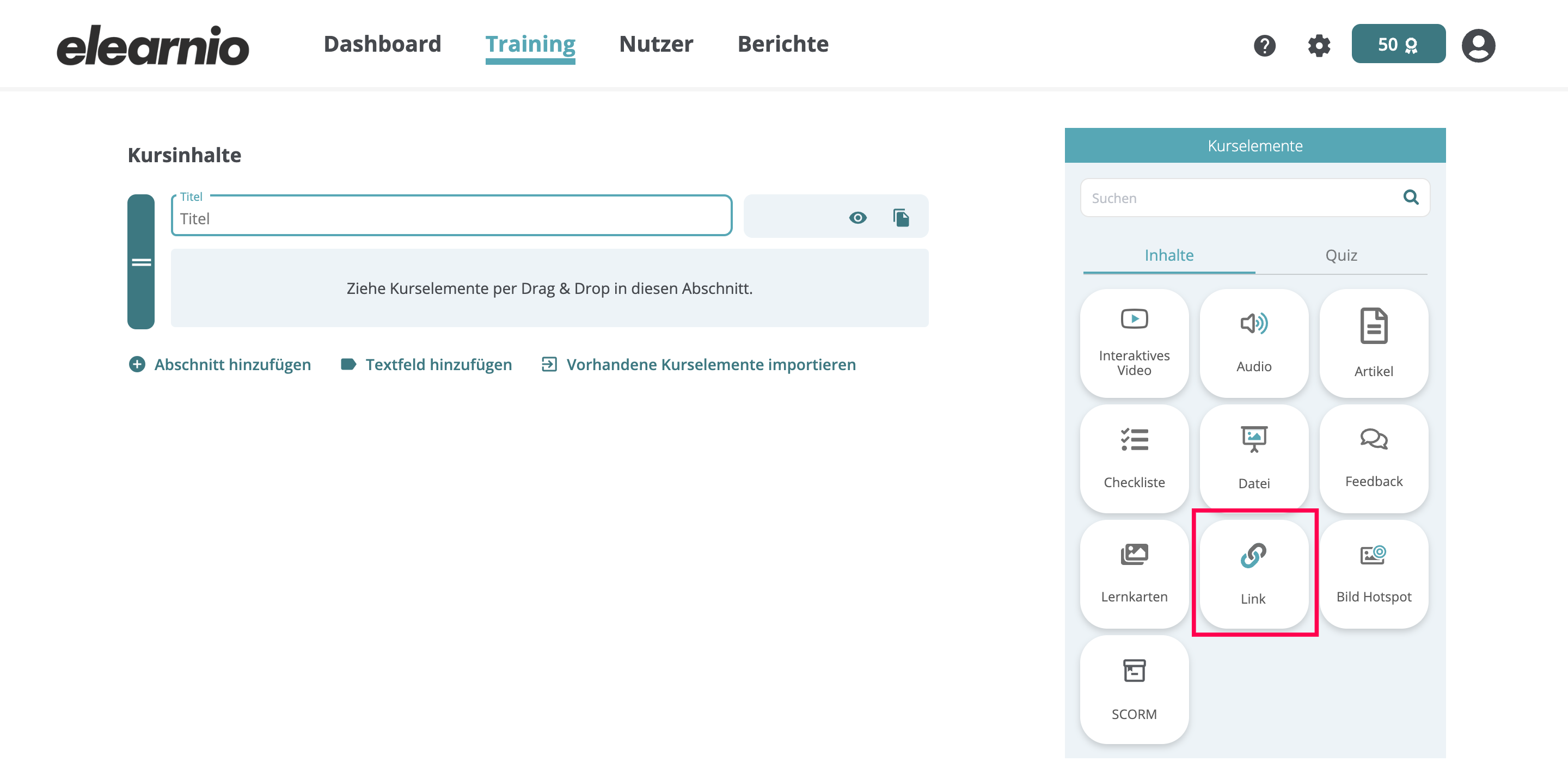
Task: Select the SCORM course element
Action: point(1134,690)
